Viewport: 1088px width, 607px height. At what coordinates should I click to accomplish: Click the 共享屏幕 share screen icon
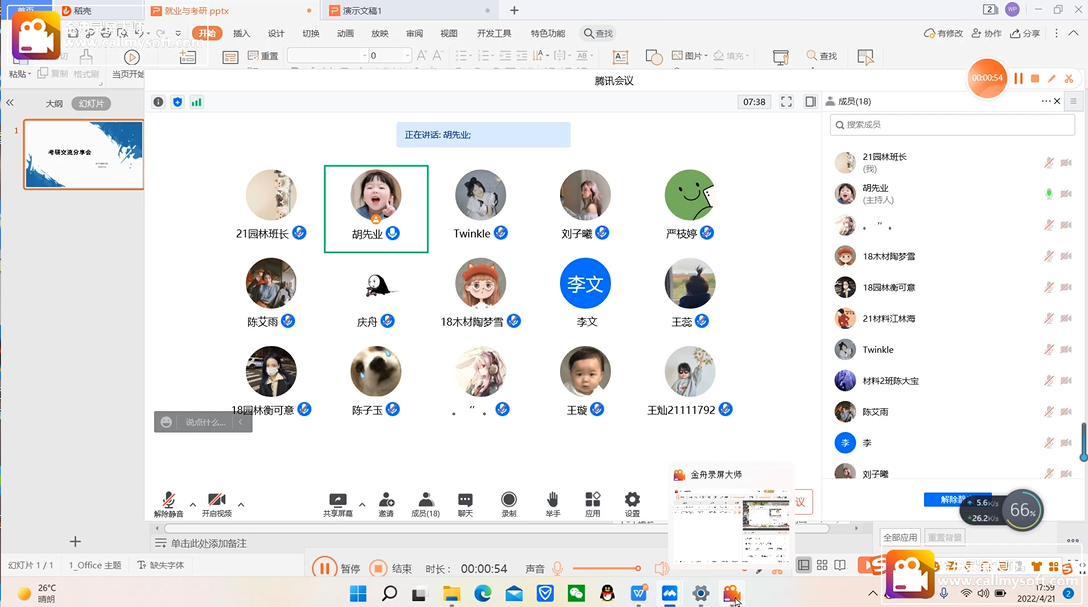click(x=337, y=500)
